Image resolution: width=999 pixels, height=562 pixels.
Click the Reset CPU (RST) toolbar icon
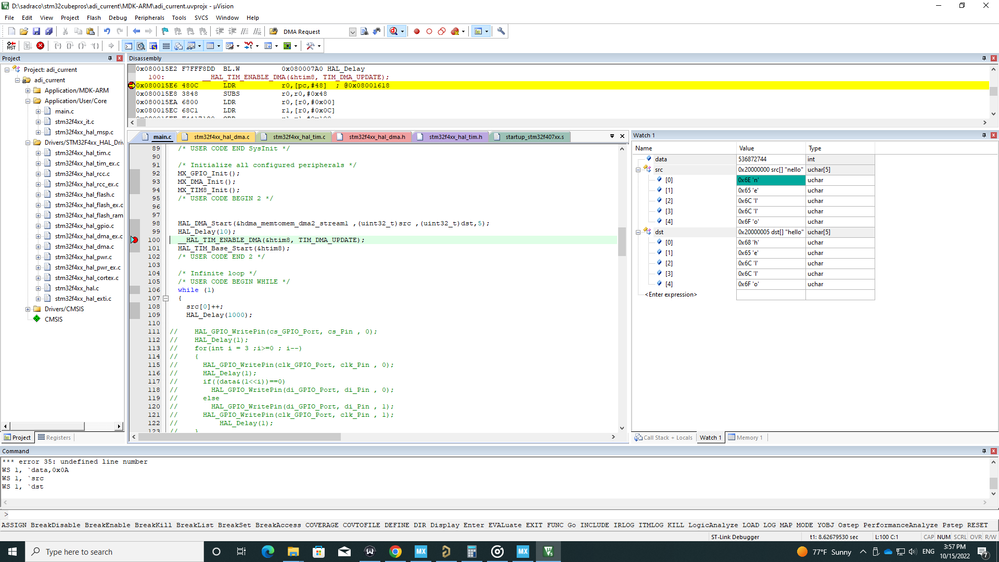click(x=11, y=46)
